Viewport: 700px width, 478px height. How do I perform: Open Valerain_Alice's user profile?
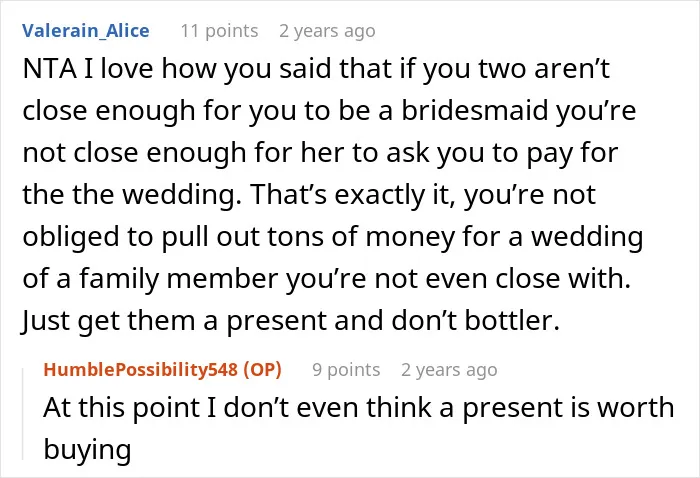86,31
